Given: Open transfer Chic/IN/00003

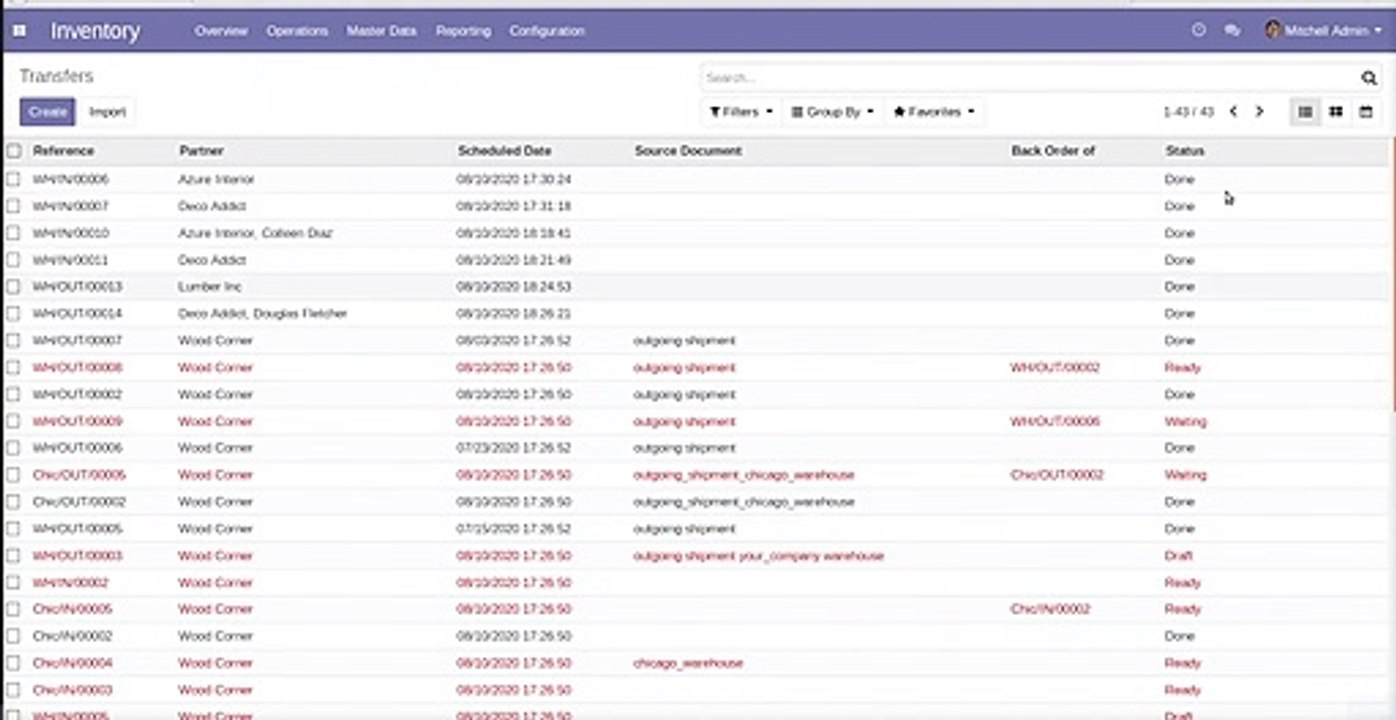Looking at the screenshot, I should click(73, 690).
